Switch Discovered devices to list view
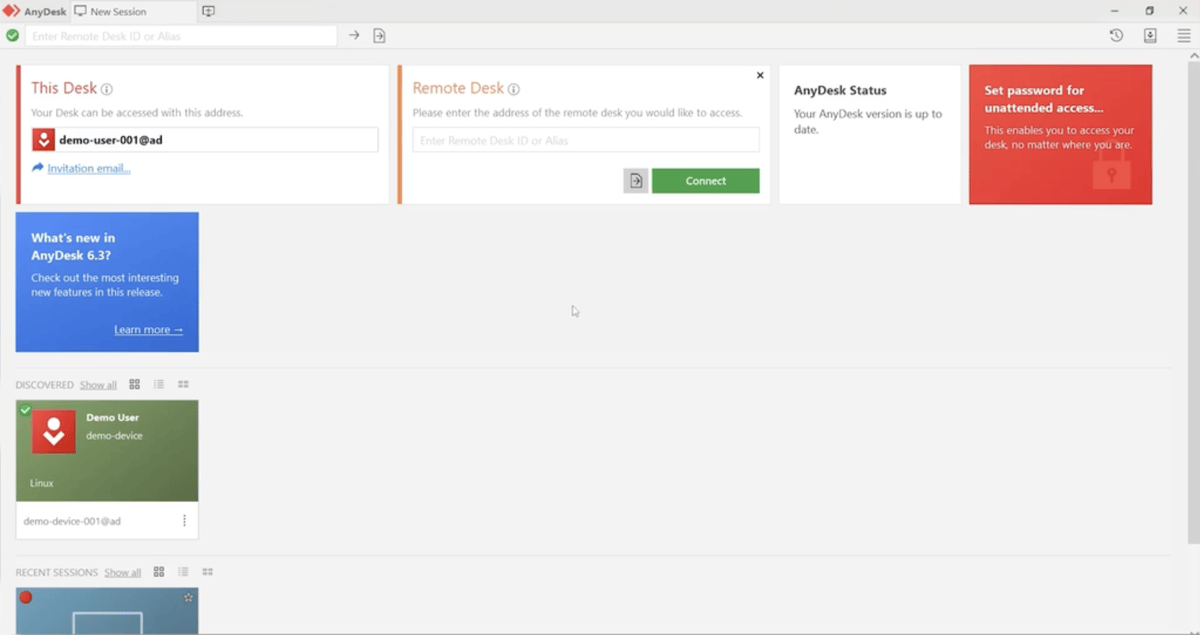The height and width of the screenshot is (635, 1200). (x=158, y=384)
